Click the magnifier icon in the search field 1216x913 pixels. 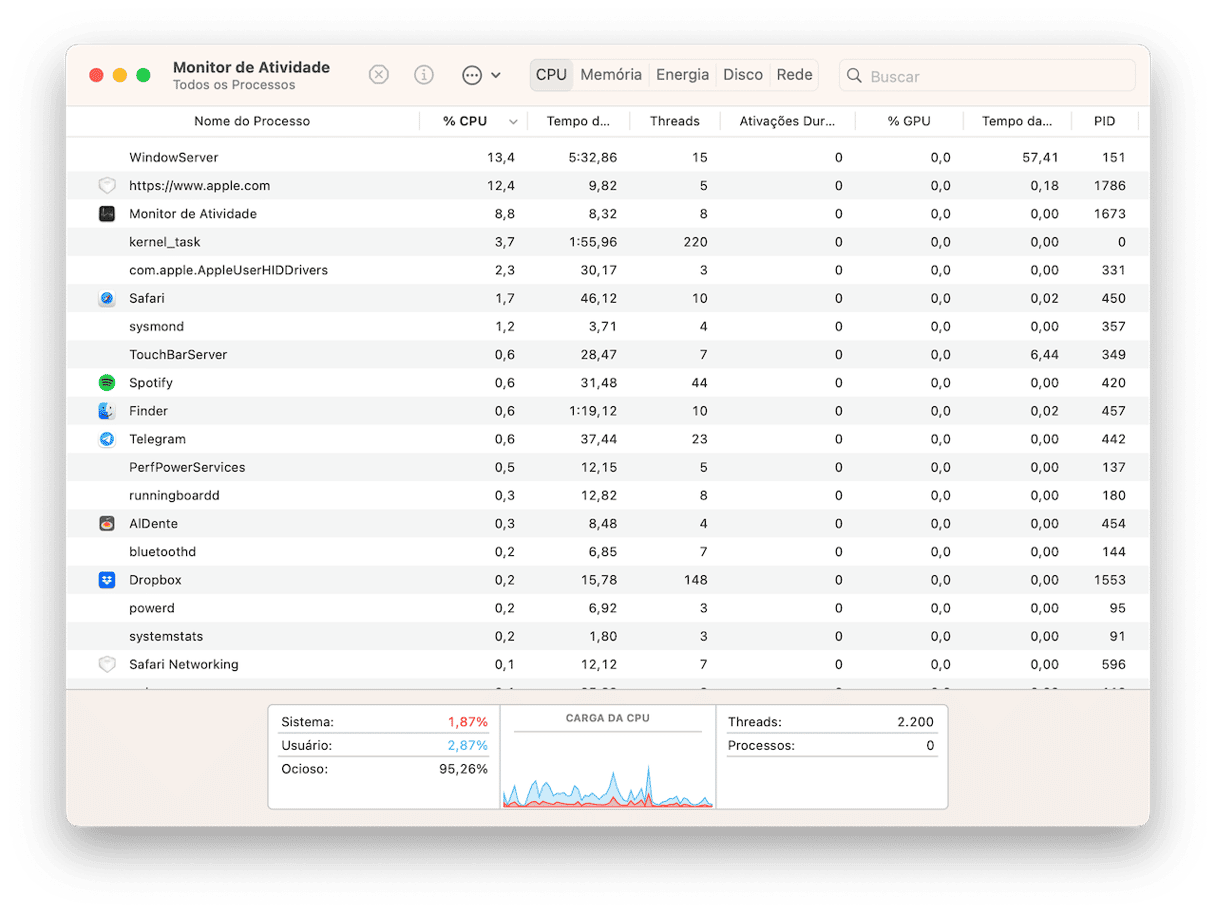(855, 76)
